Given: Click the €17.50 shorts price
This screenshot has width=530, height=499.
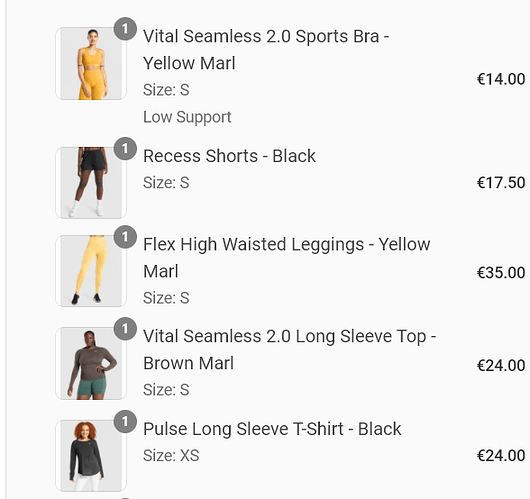Looking at the screenshot, I should [501, 183].
